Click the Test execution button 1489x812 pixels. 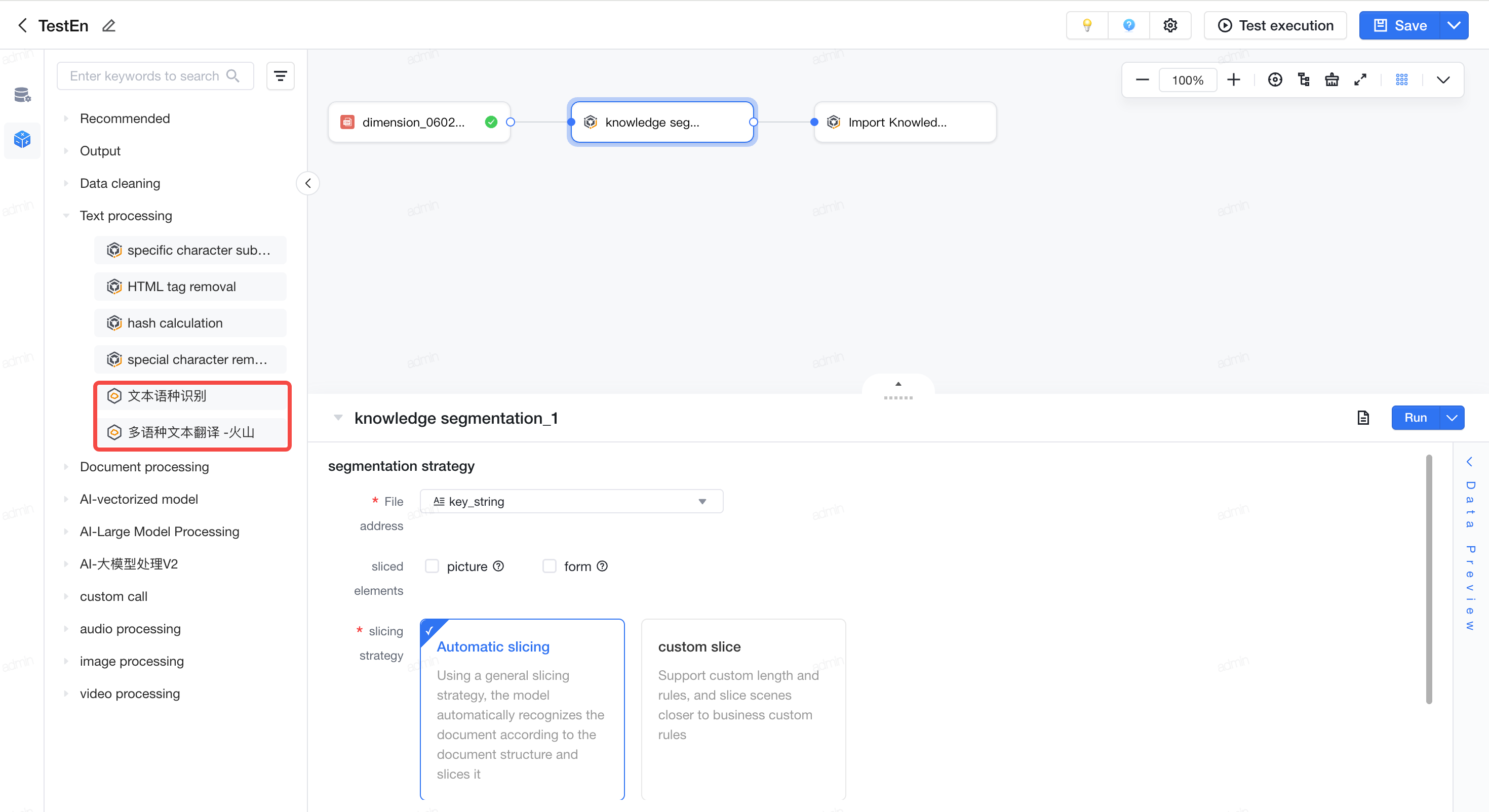1275,25
